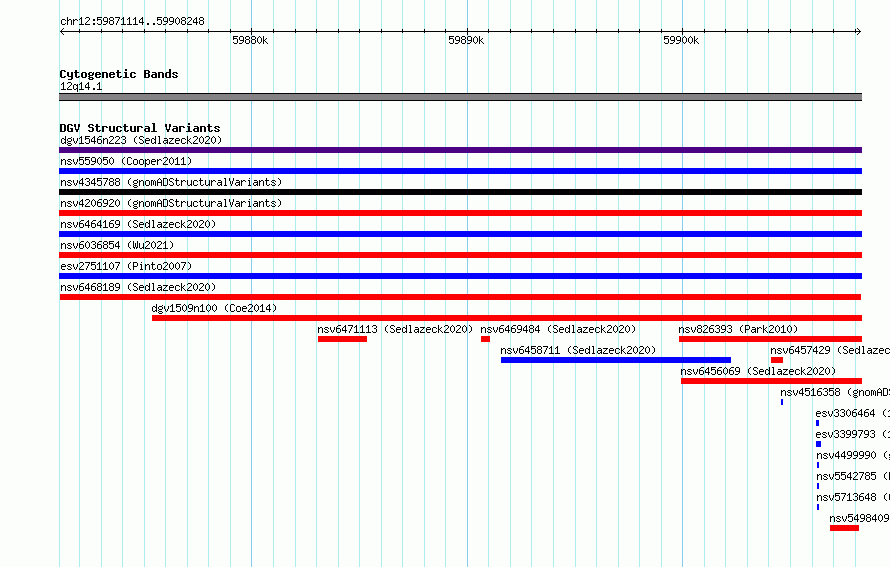
Task: Open variant nsv6468189 (Sedlazeck2020) label
Action: [138, 287]
